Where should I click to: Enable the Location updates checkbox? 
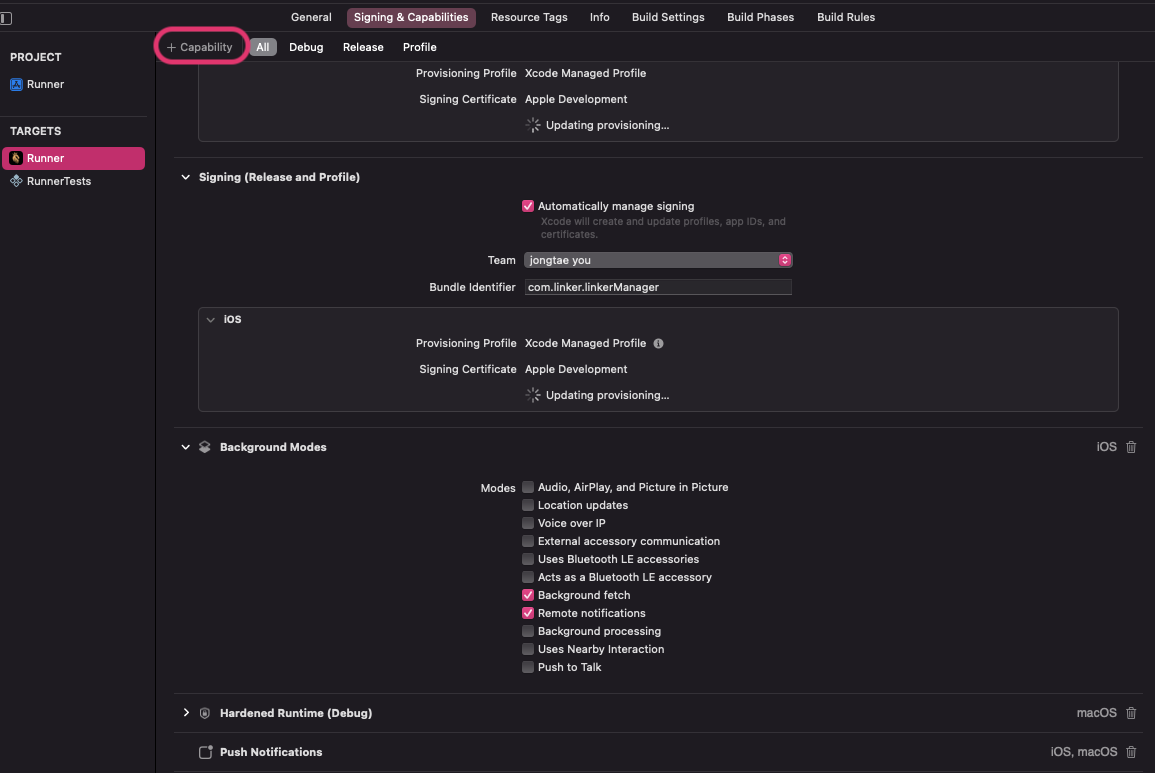coord(528,505)
